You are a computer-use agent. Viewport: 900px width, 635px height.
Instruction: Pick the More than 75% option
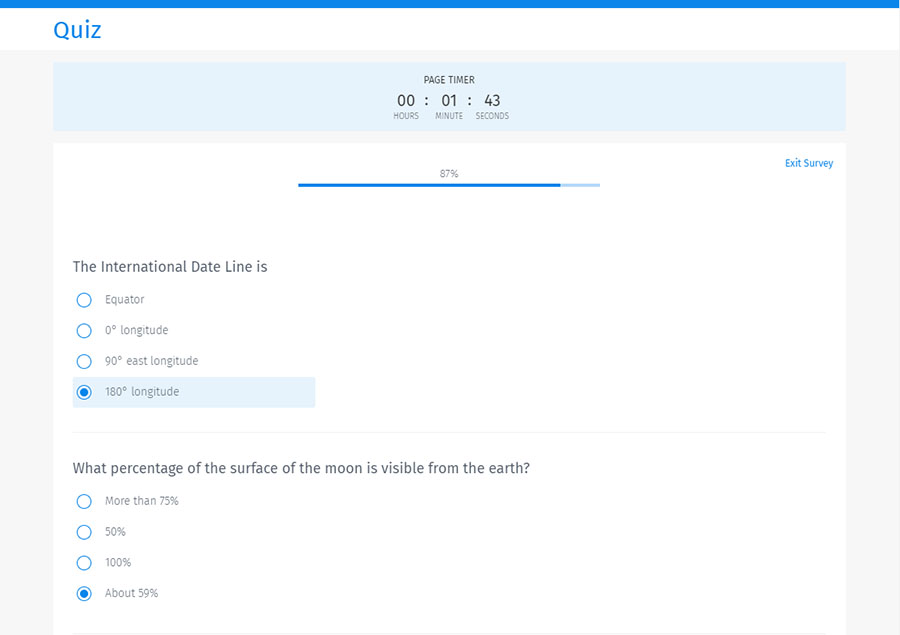click(x=84, y=501)
